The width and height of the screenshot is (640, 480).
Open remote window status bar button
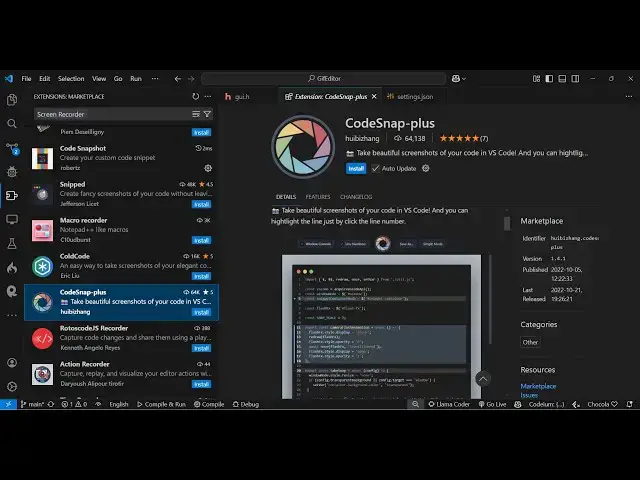(8, 404)
